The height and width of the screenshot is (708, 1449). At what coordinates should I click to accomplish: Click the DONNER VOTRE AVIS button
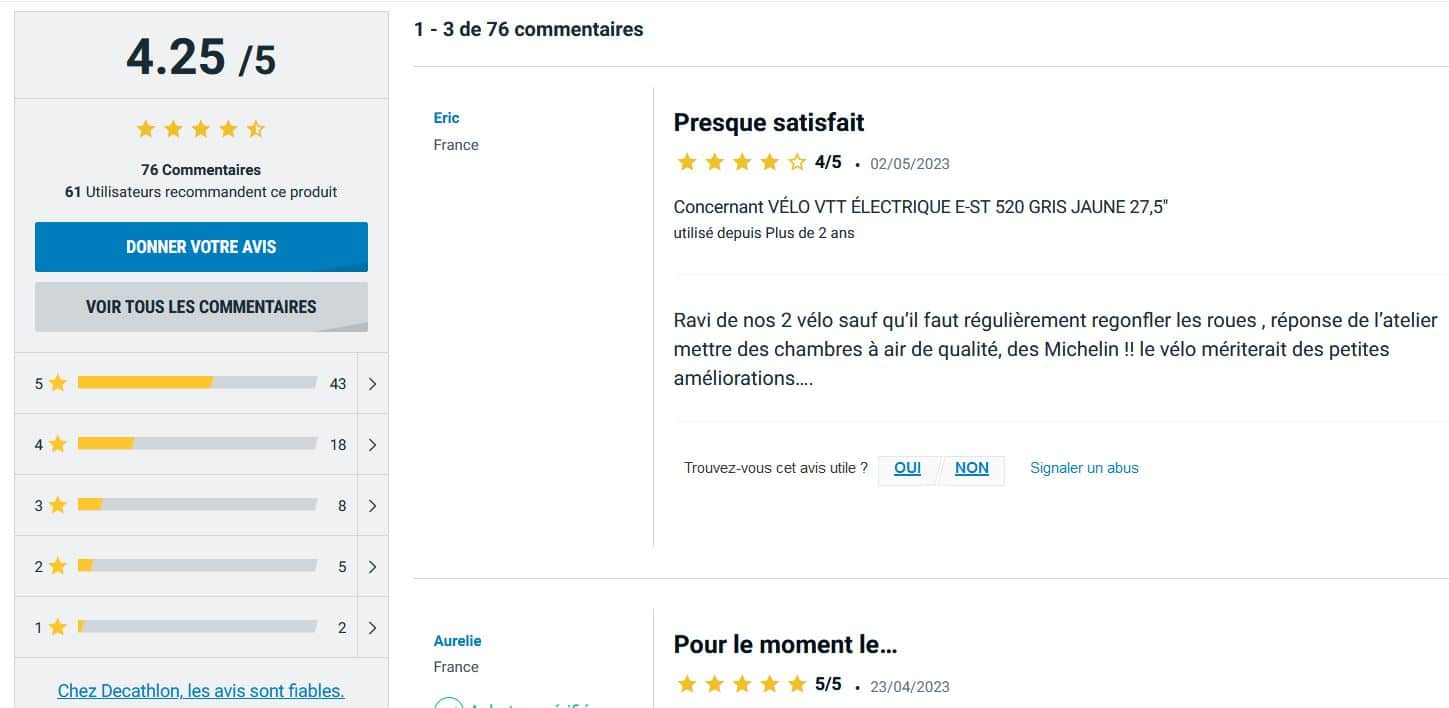coord(201,247)
